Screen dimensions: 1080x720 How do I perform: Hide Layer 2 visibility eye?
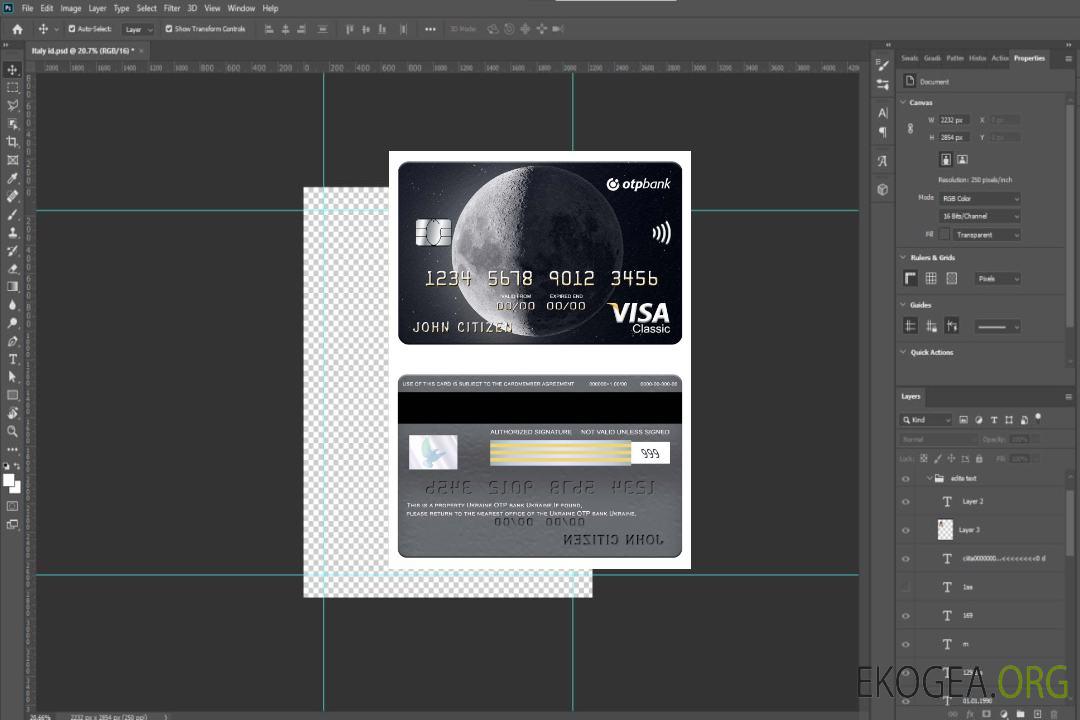click(906, 502)
